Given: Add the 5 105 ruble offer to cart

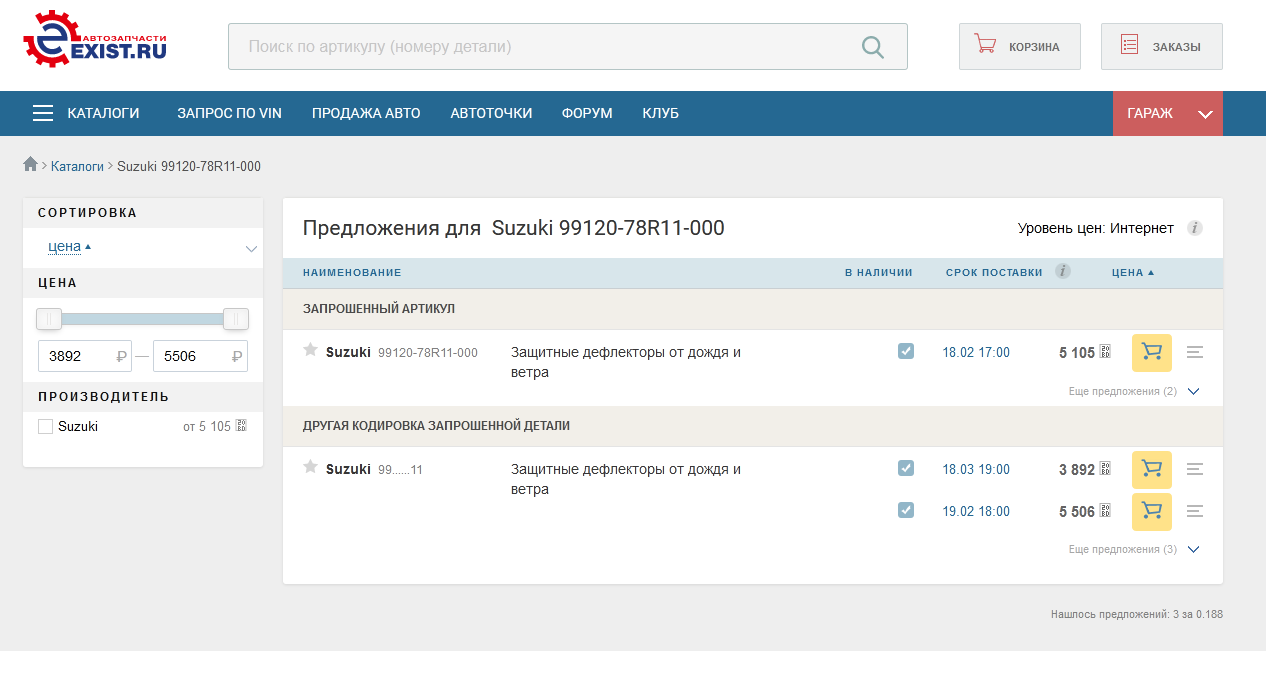Looking at the screenshot, I should (x=1151, y=353).
